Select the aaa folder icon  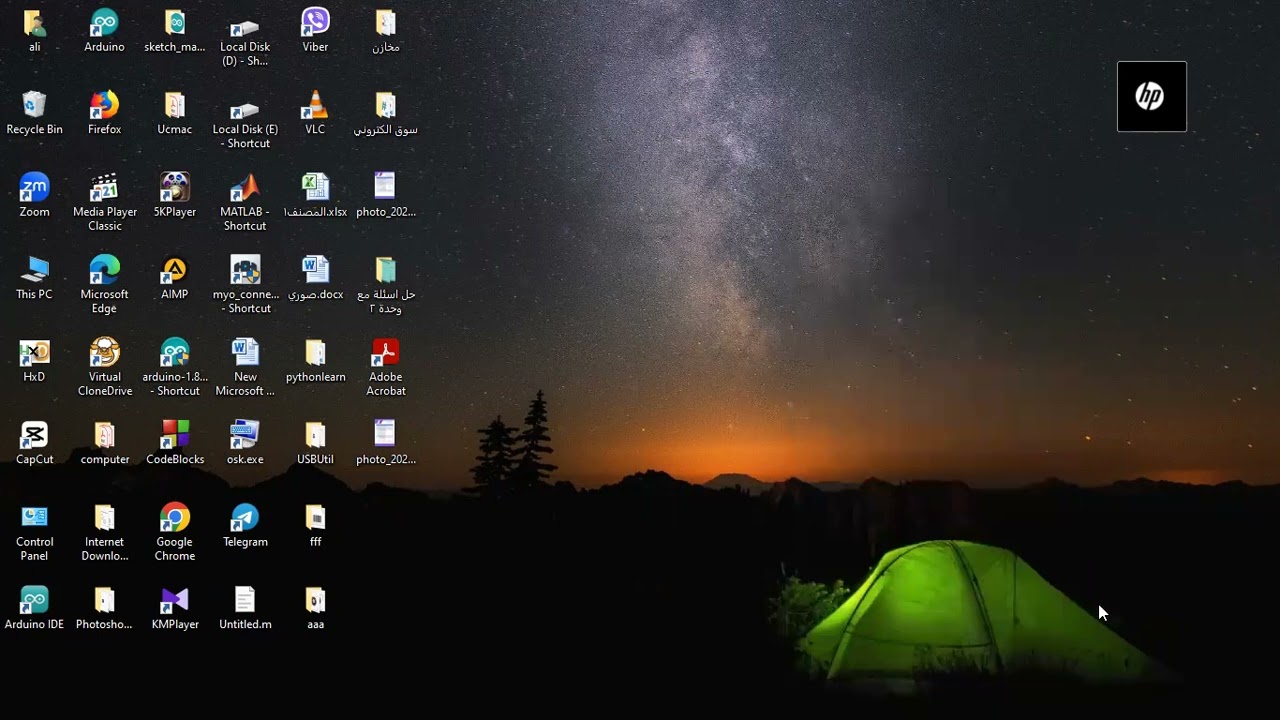click(x=315, y=599)
